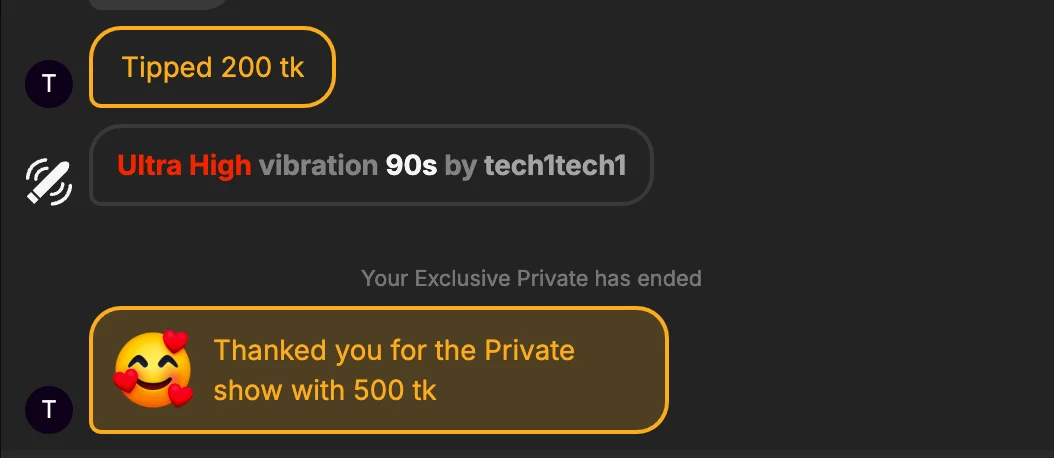Click the "show with 500 tk" line
The height and width of the screenshot is (458, 1054).
(x=325, y=390)
